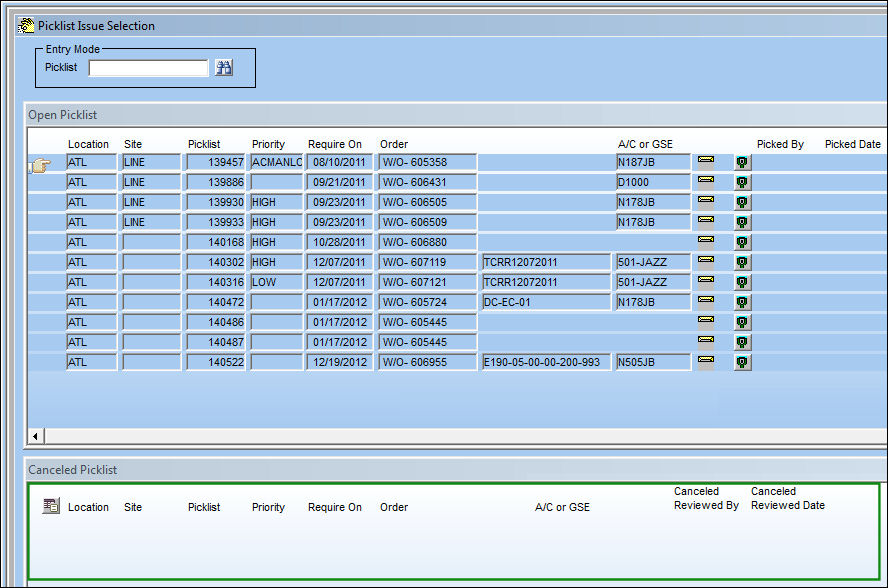Screen dimensions: 888x588
Task: Click the Picked By column header
Action: [780, 144]
